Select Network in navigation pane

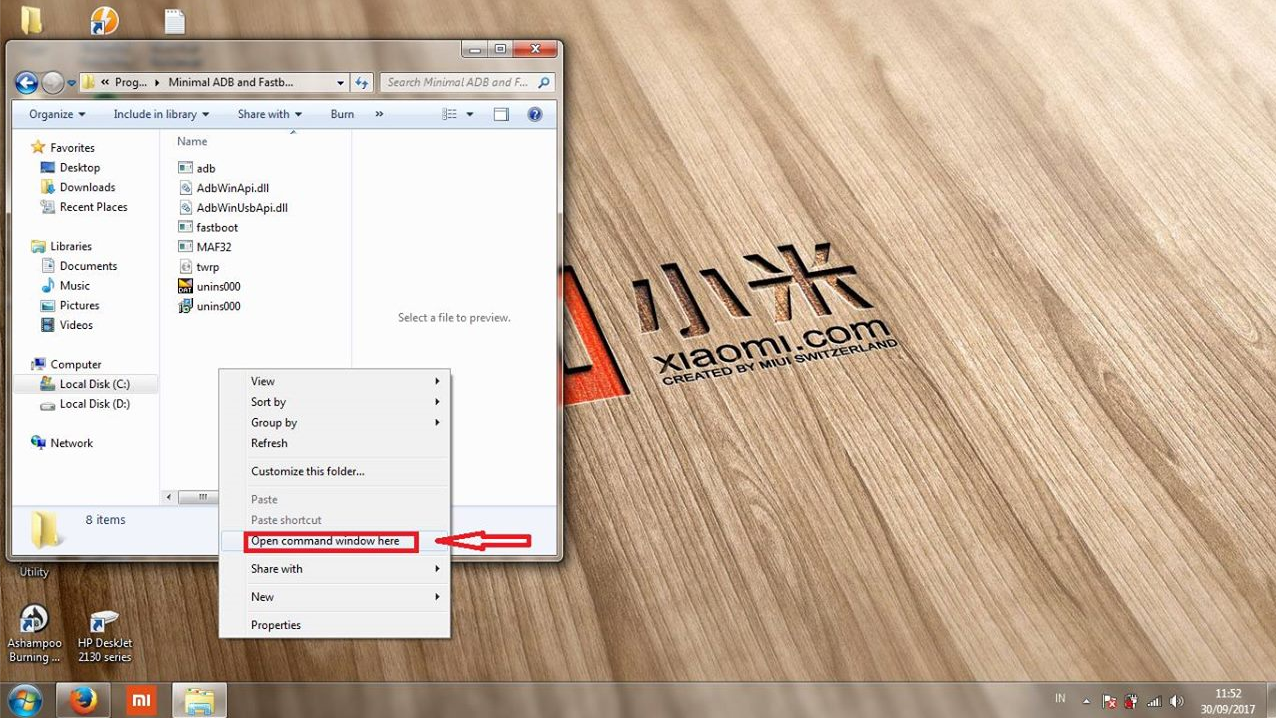[62, 443]
